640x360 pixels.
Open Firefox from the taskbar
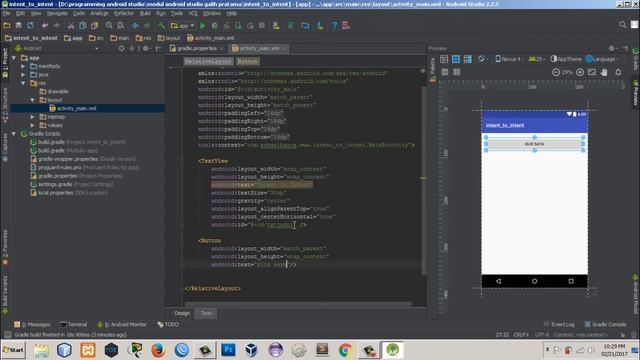(158, 350)
